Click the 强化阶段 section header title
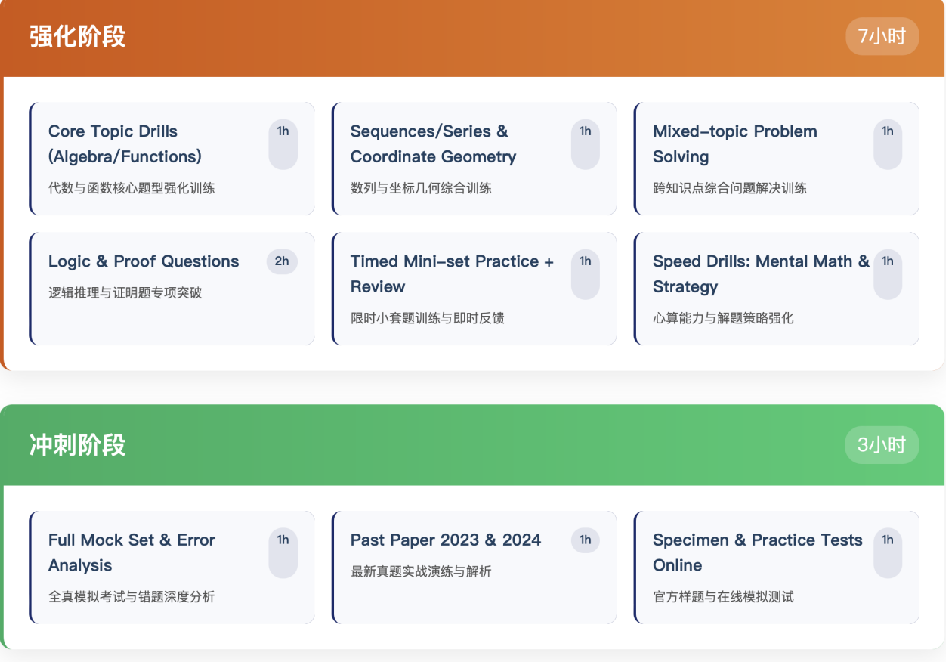946x662 pixels. click(77, 37)
